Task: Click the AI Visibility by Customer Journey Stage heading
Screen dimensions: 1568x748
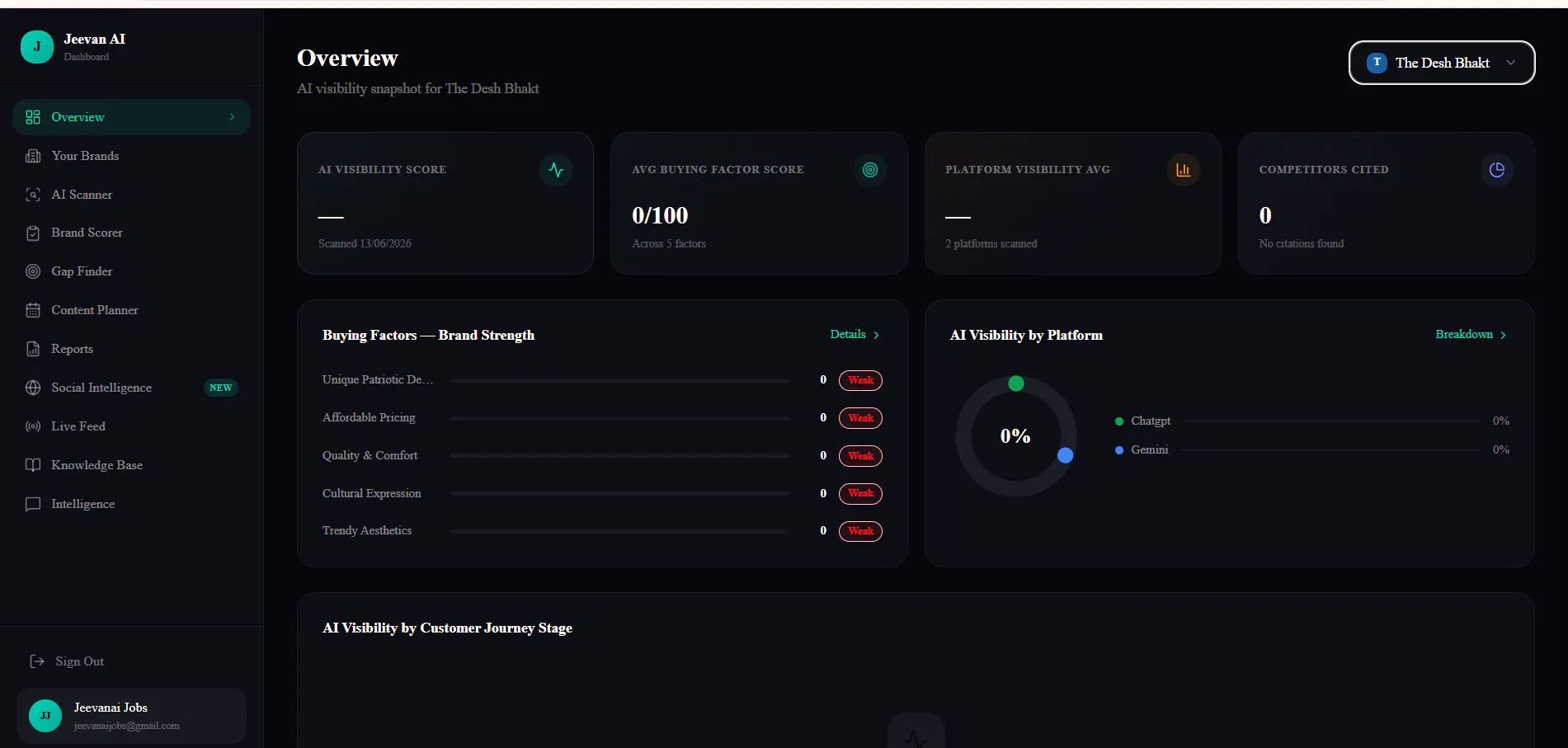Action: coord(447,628)
